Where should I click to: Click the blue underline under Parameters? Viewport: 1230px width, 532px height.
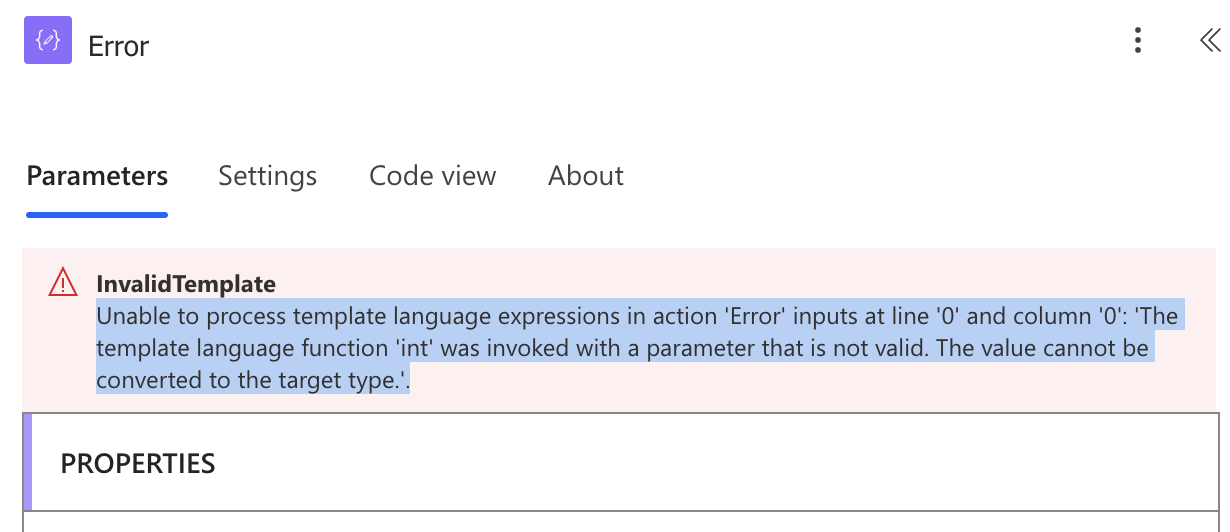pos(97,213)
